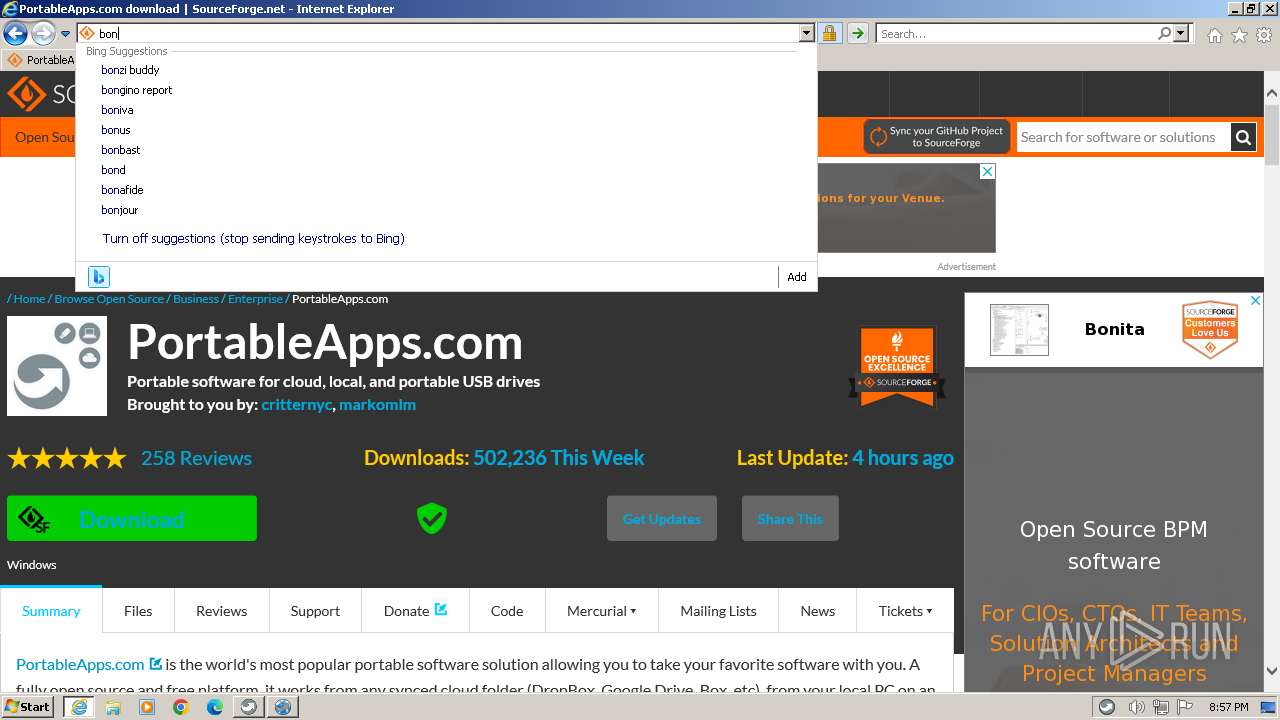Click the Bing provider icon
This screenshot has height=720, width=1280.
coord(98,277)
